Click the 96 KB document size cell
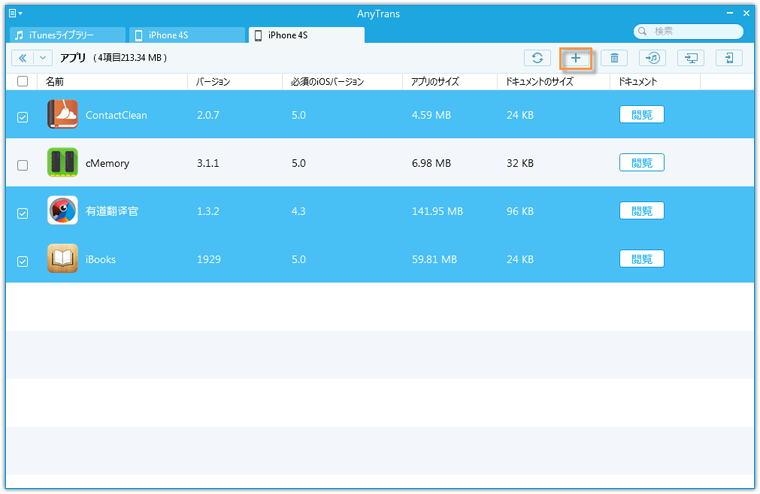The height and width of the screenshot is (494, 760). point(520,211)
